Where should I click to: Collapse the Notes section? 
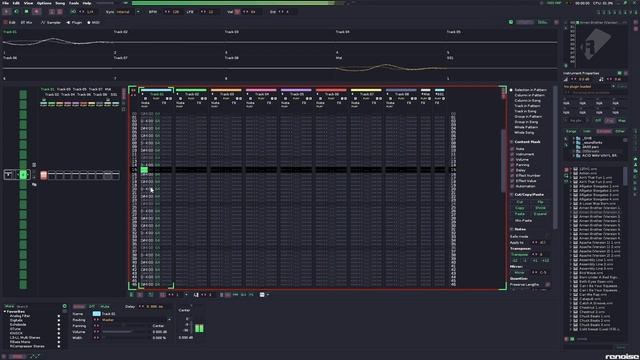pyautogui.click(x=512, y=229)
